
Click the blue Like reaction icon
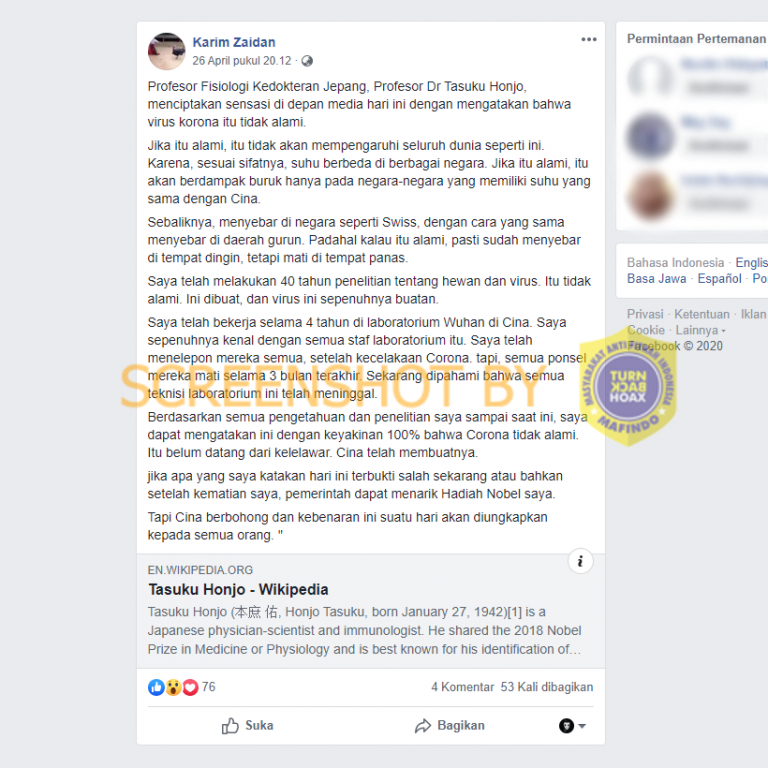coord(156,687)
